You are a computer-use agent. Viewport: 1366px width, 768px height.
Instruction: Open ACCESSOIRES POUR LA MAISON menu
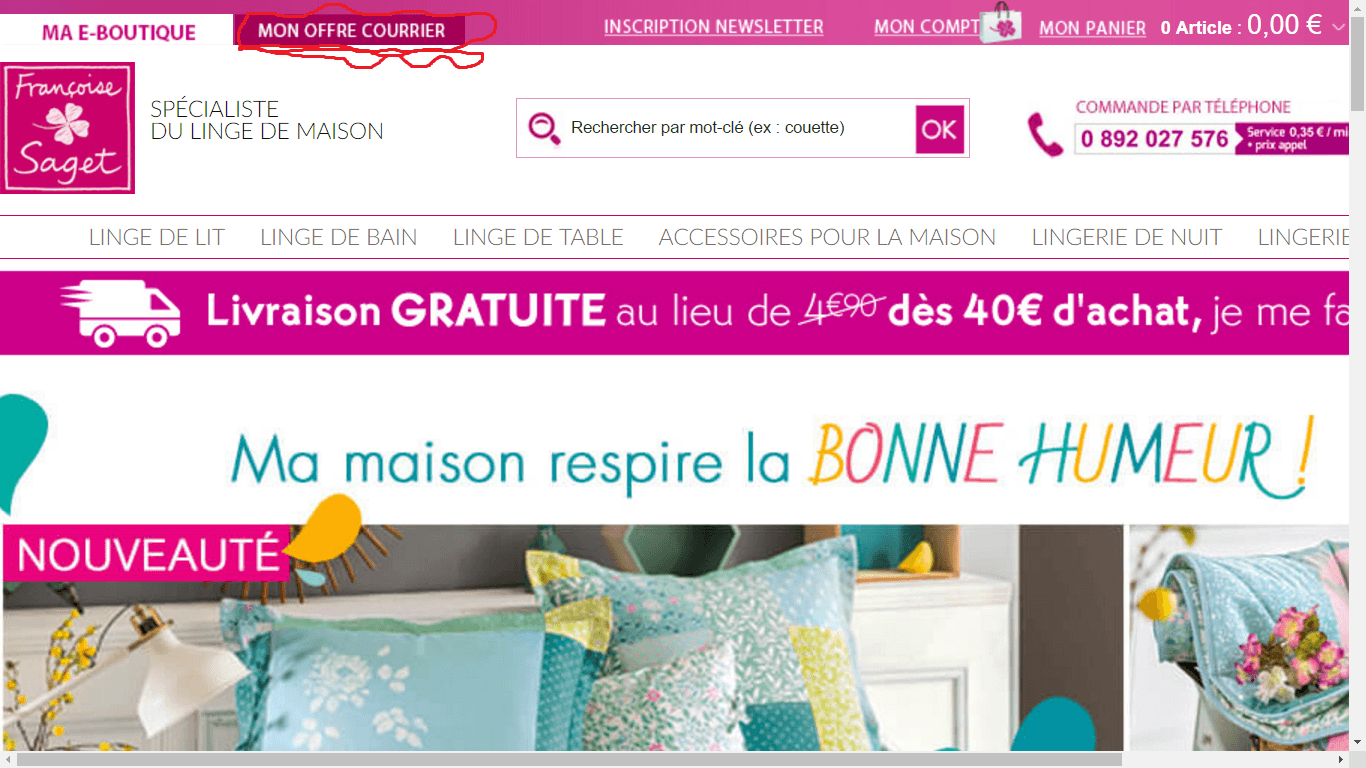[x=827, y=237]
